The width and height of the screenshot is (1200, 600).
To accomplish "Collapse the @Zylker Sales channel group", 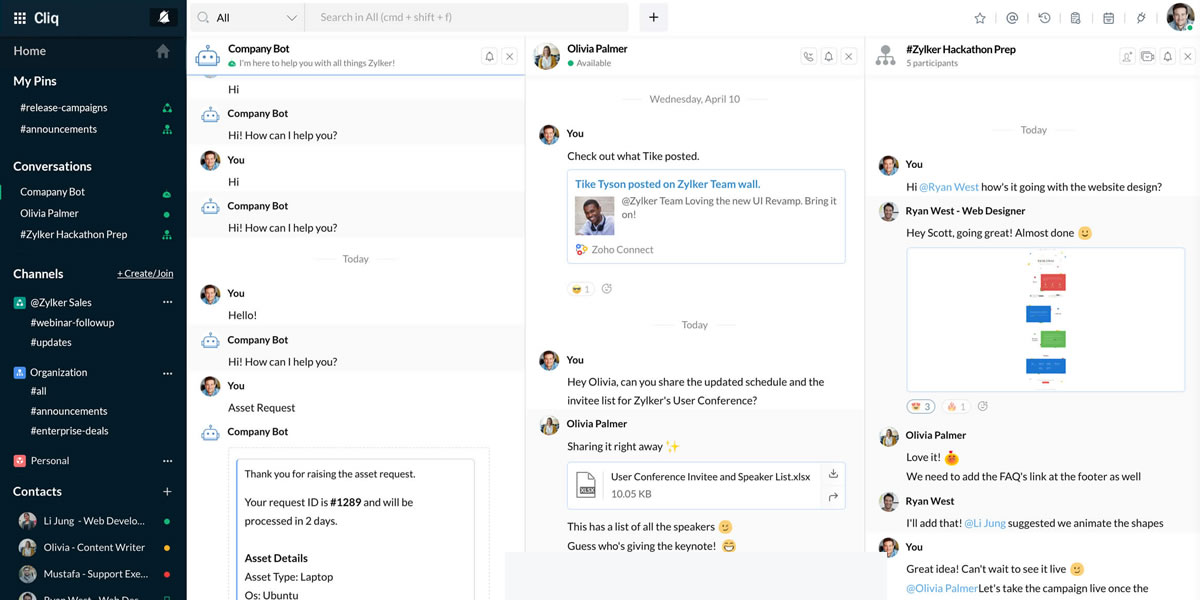I will 19,302.
